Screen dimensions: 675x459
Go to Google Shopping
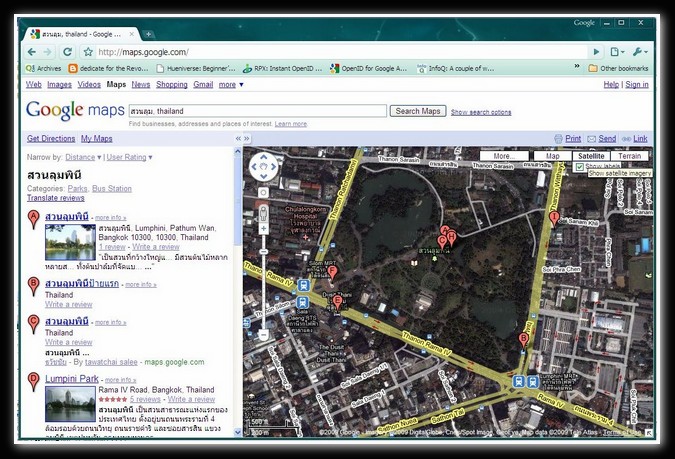click(x=172, y=85)
